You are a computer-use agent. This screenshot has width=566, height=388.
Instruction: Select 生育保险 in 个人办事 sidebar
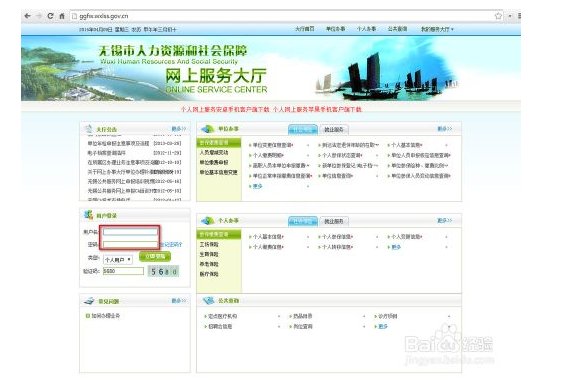(209, 254)
